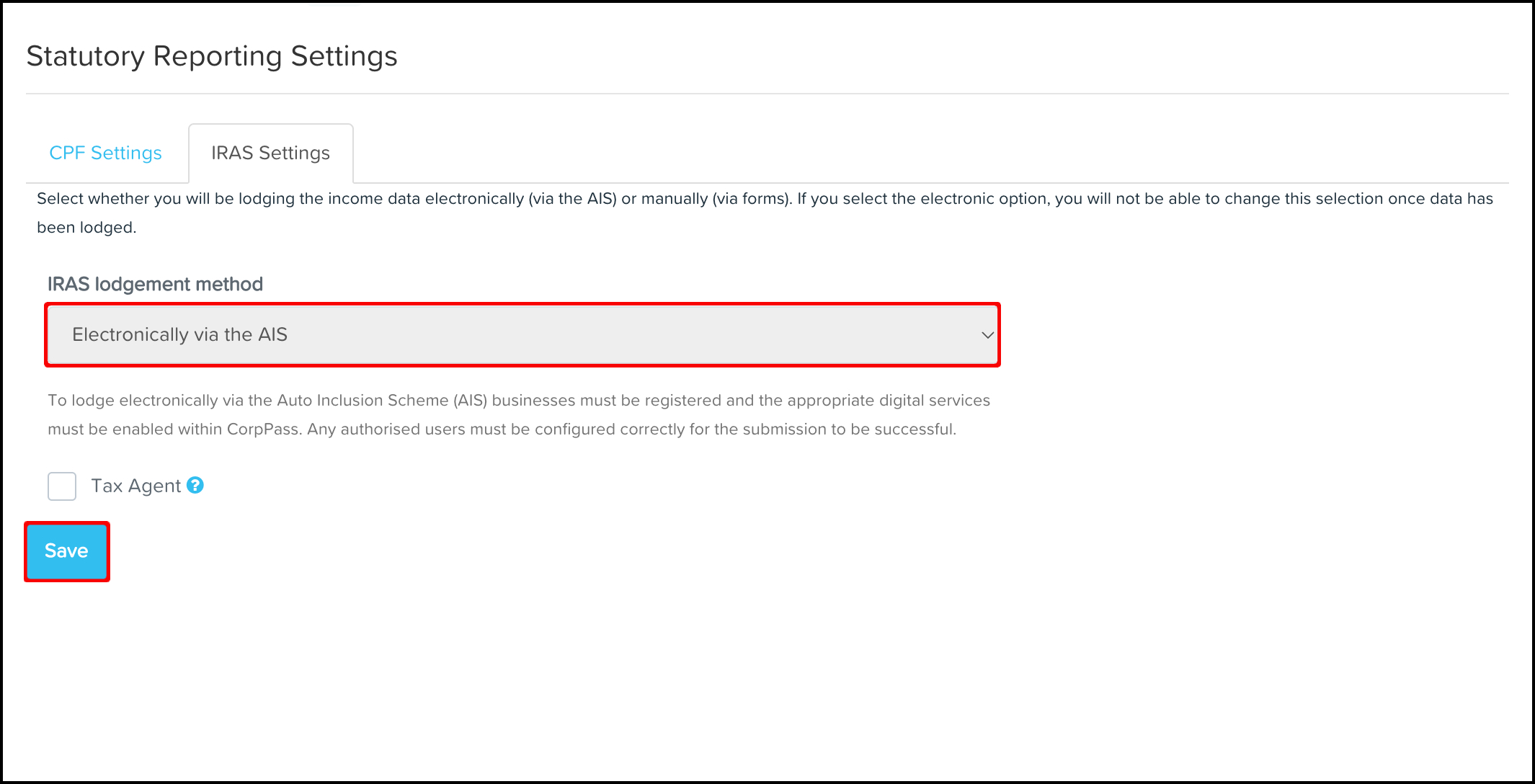Click the selected 'Electronically via the AIS' text
Viewport: 1535px width, 784px height.
click(179, 335)
